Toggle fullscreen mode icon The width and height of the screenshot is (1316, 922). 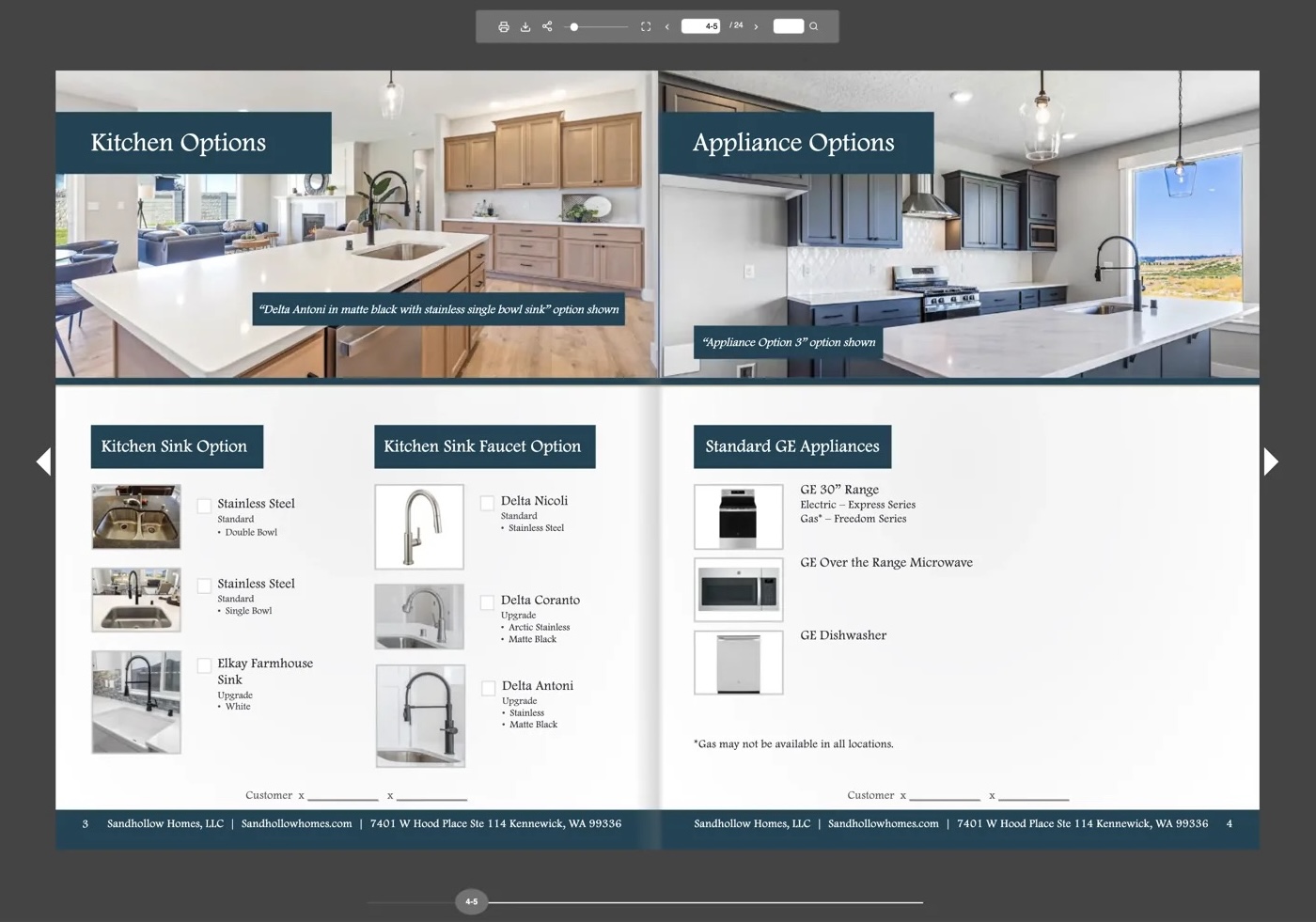click(646, 27)
